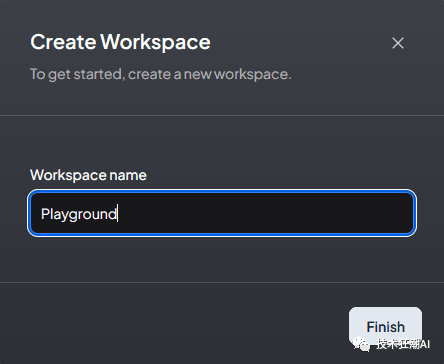Click the 'To get started' subtitle text
This screenshot has width=444, height=364.
(160, 74)
